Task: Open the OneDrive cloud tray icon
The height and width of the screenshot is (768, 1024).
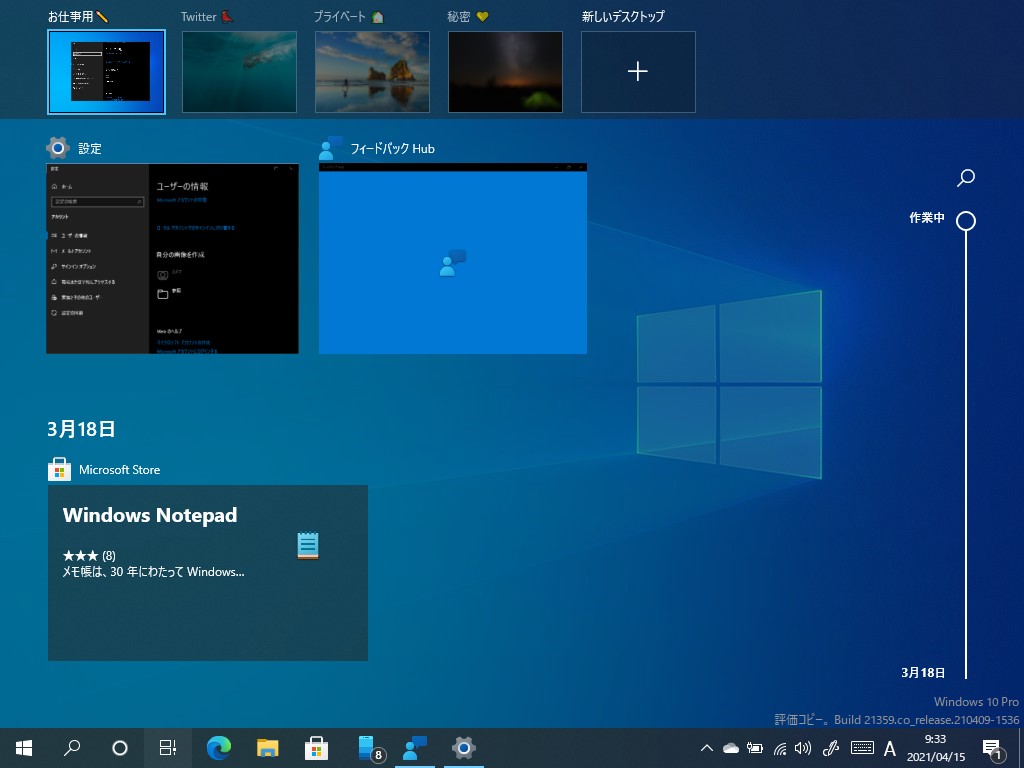Action: pos(731,748)
